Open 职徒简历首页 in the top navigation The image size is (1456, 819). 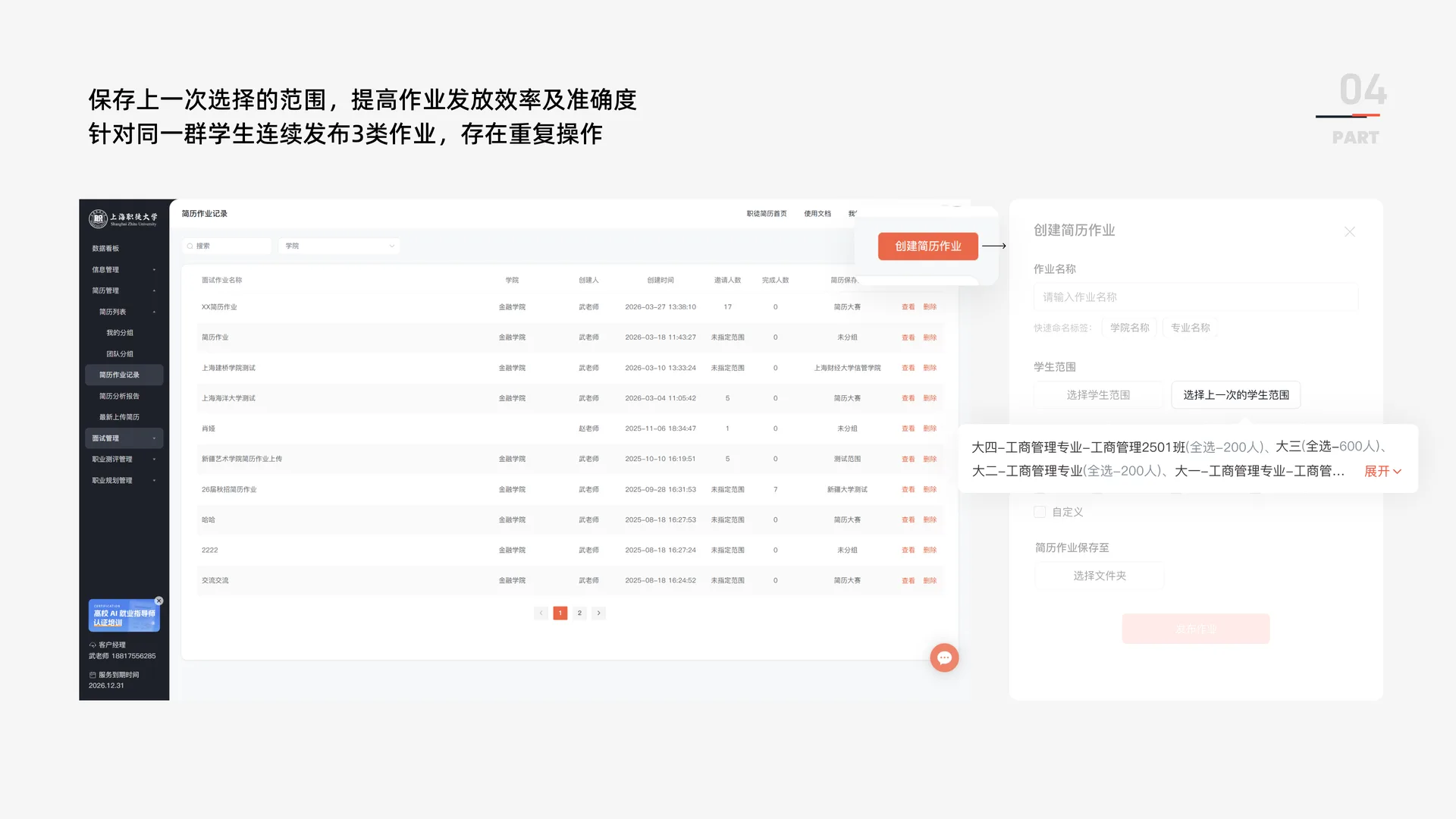(x=767, y=214)
